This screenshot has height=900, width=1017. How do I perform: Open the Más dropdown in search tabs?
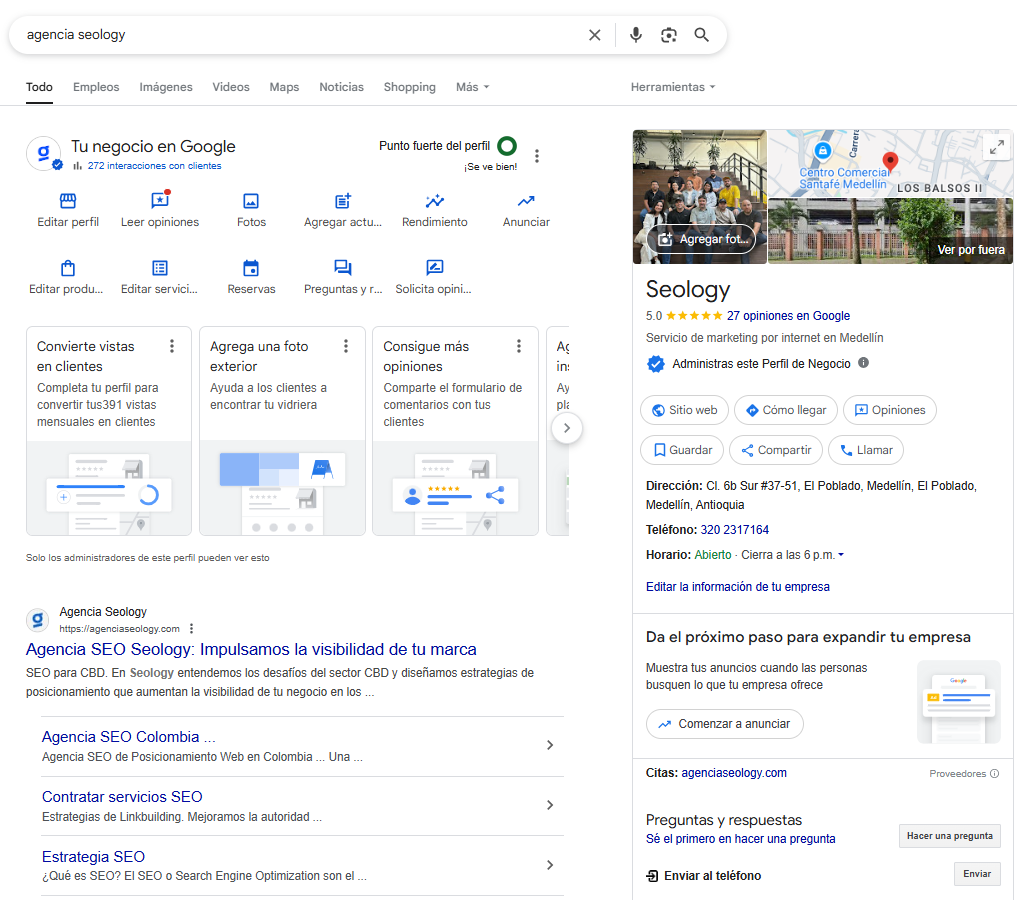coord(472,87)
